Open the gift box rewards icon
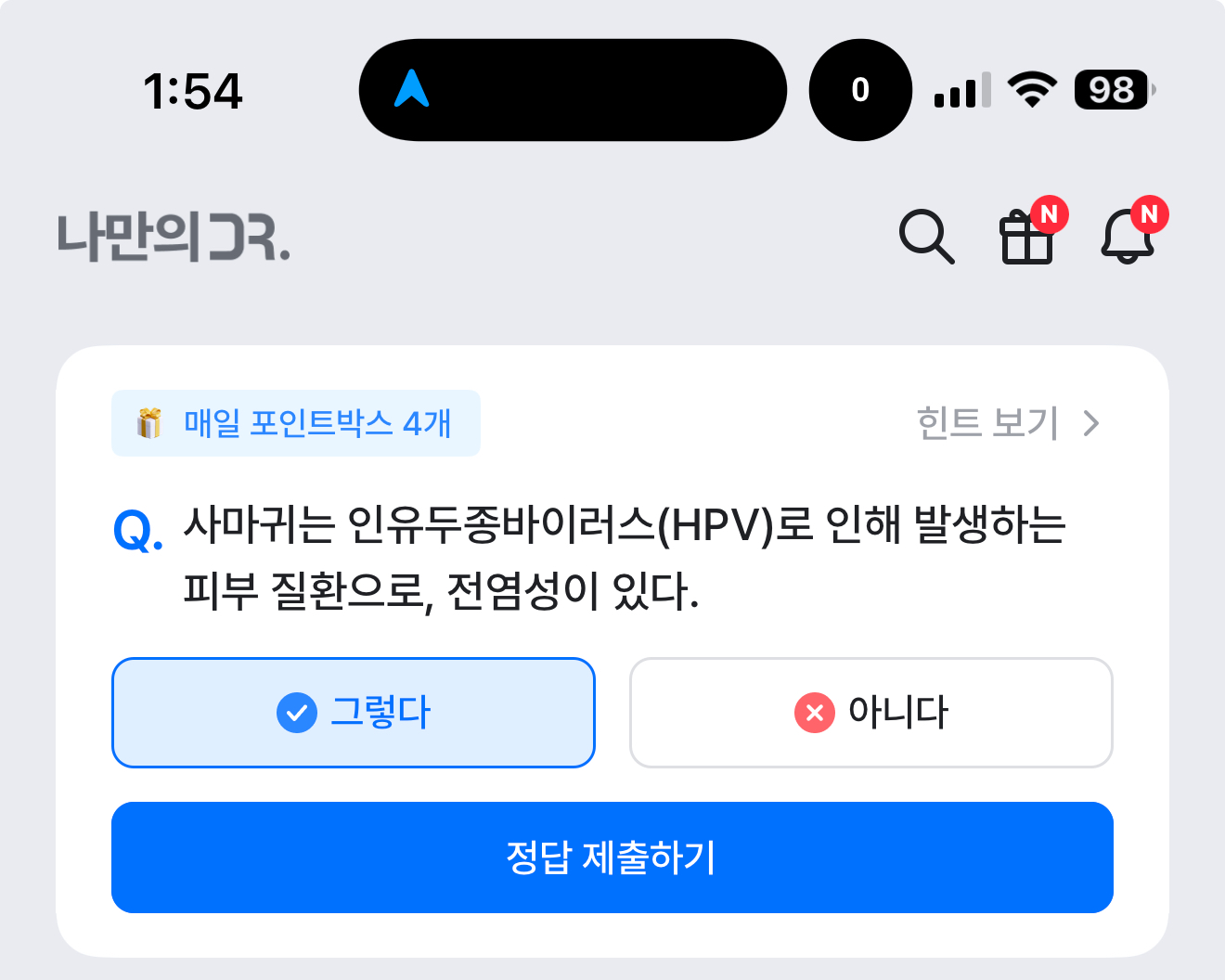Screen dimensions: 1225x980 click(x=1027, y=238)
